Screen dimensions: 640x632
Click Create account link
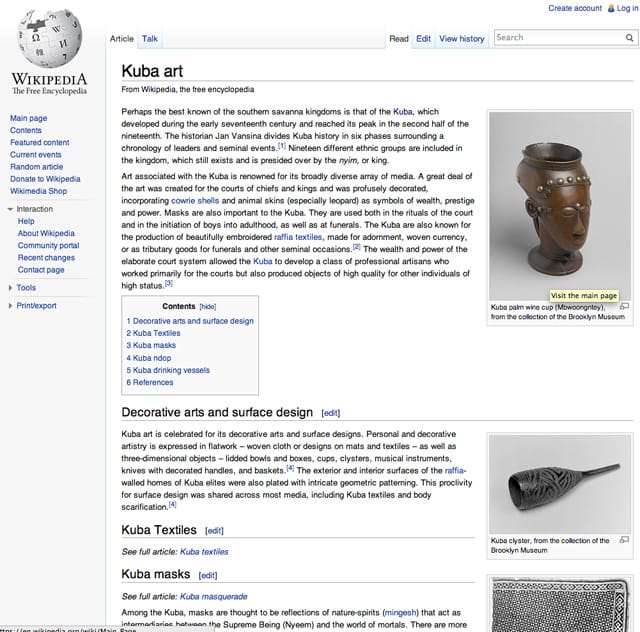coord(575,8)
